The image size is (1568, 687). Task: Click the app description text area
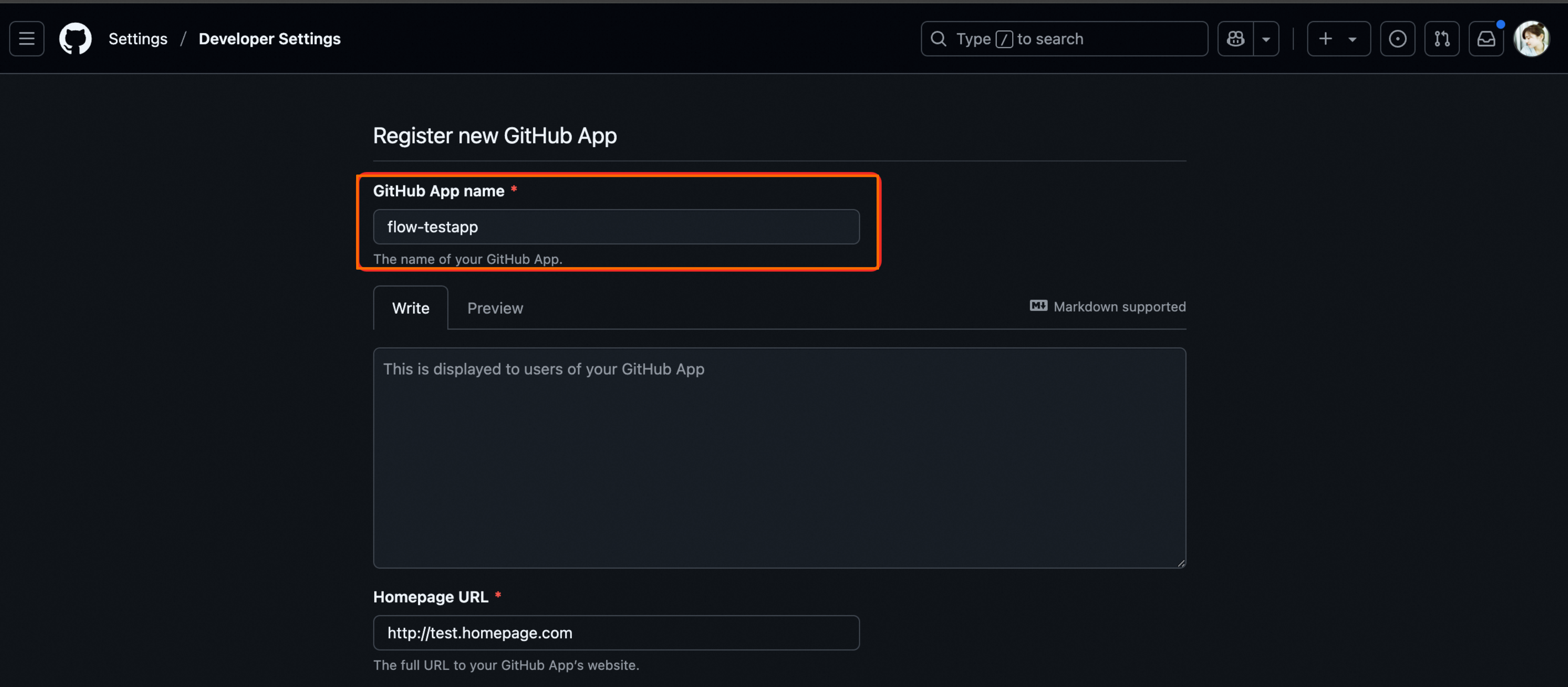779,458
